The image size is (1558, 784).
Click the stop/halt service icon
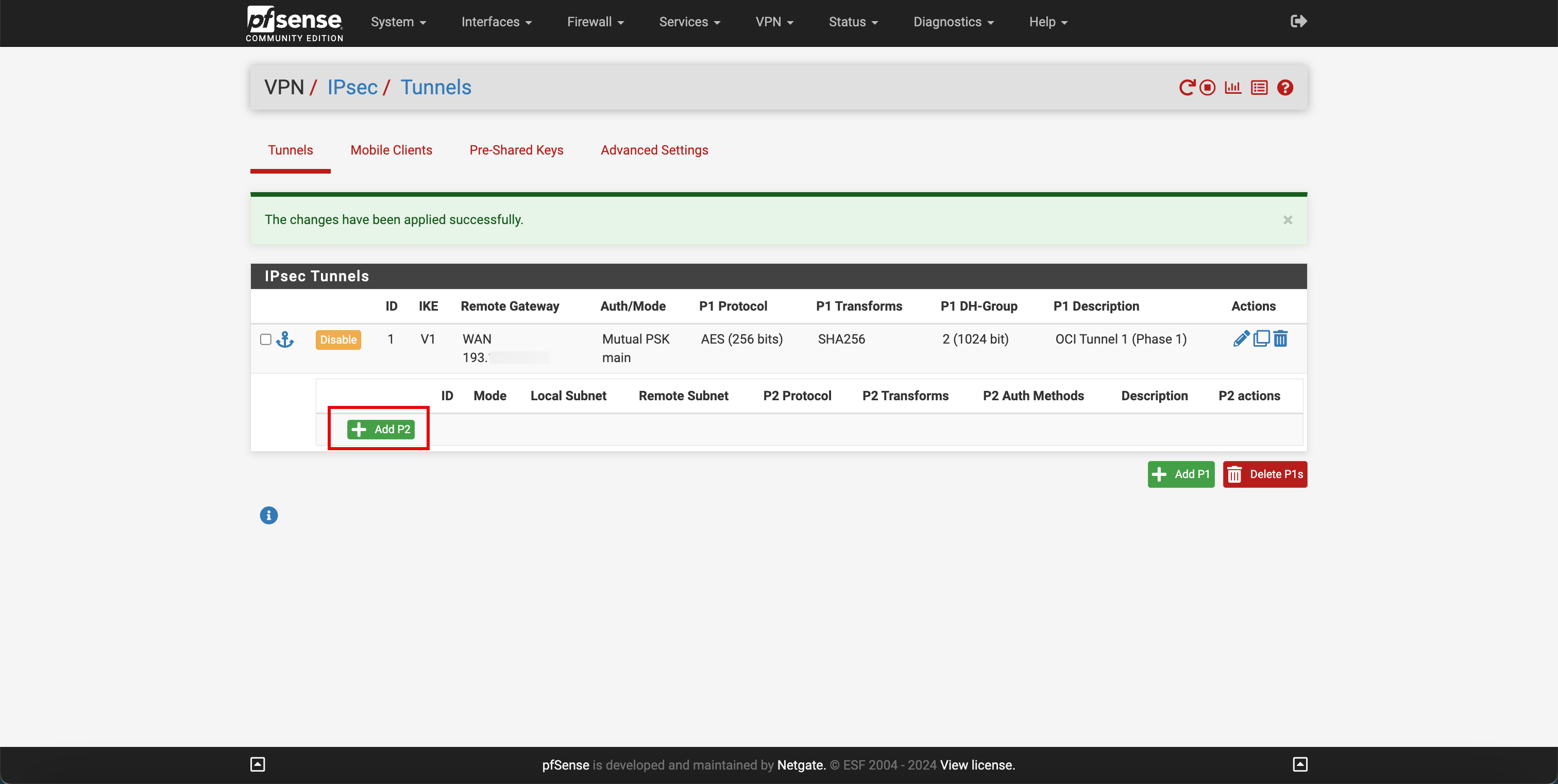point(1207,87)
